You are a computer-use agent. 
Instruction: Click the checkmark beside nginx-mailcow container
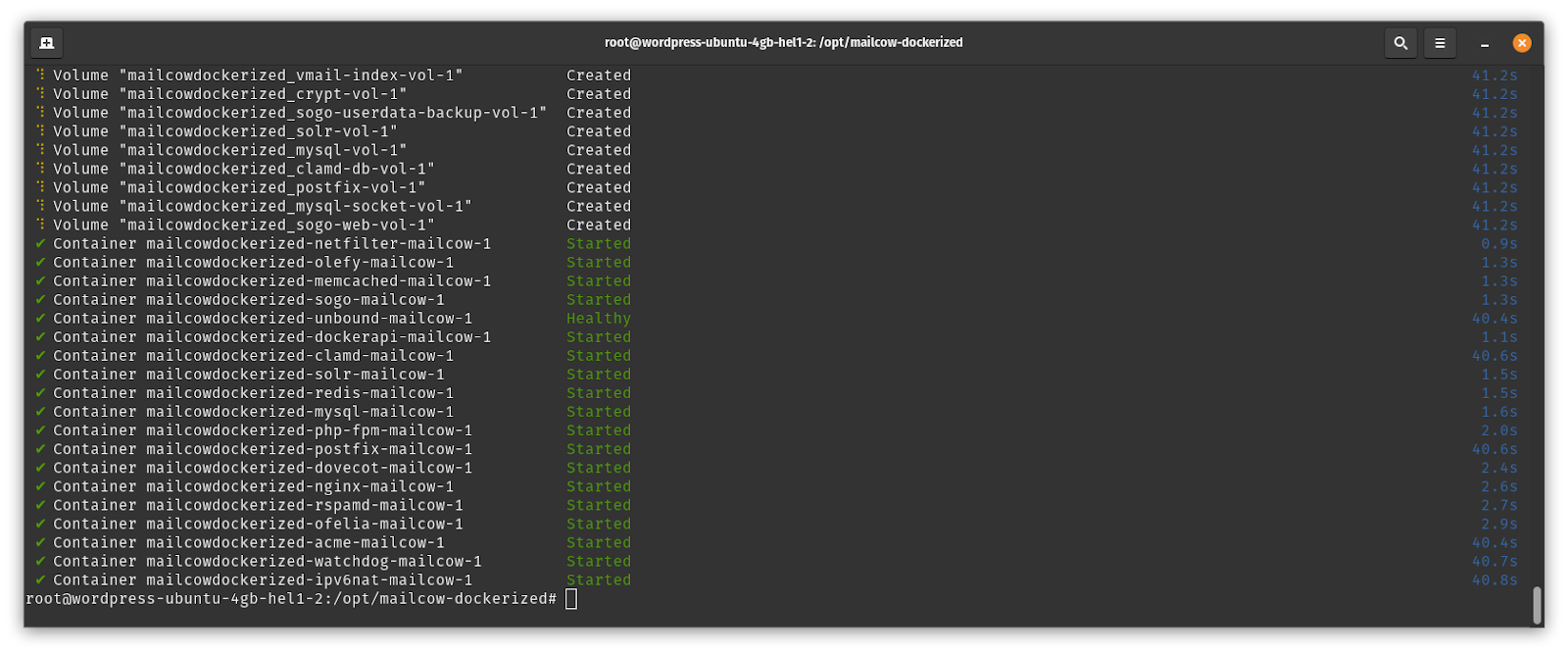(x=40, y=487)
